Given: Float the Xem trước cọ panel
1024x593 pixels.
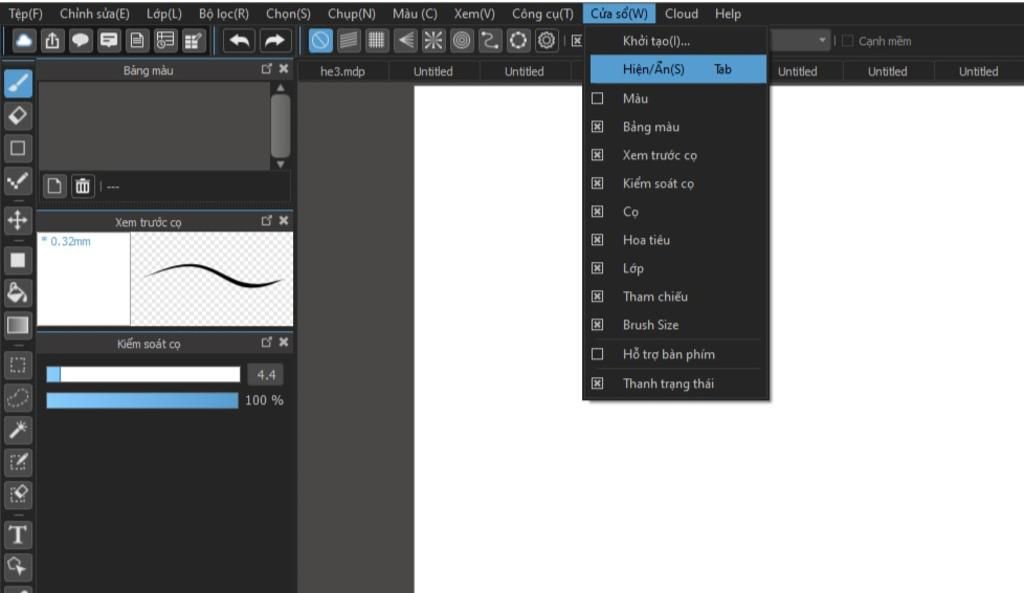Looking at the screenshot, I should (x=266, y=221).
